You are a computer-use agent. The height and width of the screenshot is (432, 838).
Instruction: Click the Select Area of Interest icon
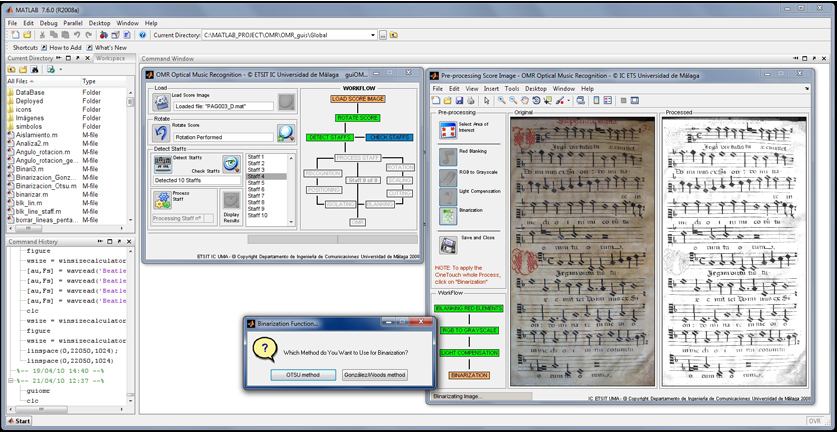(448, 130)
